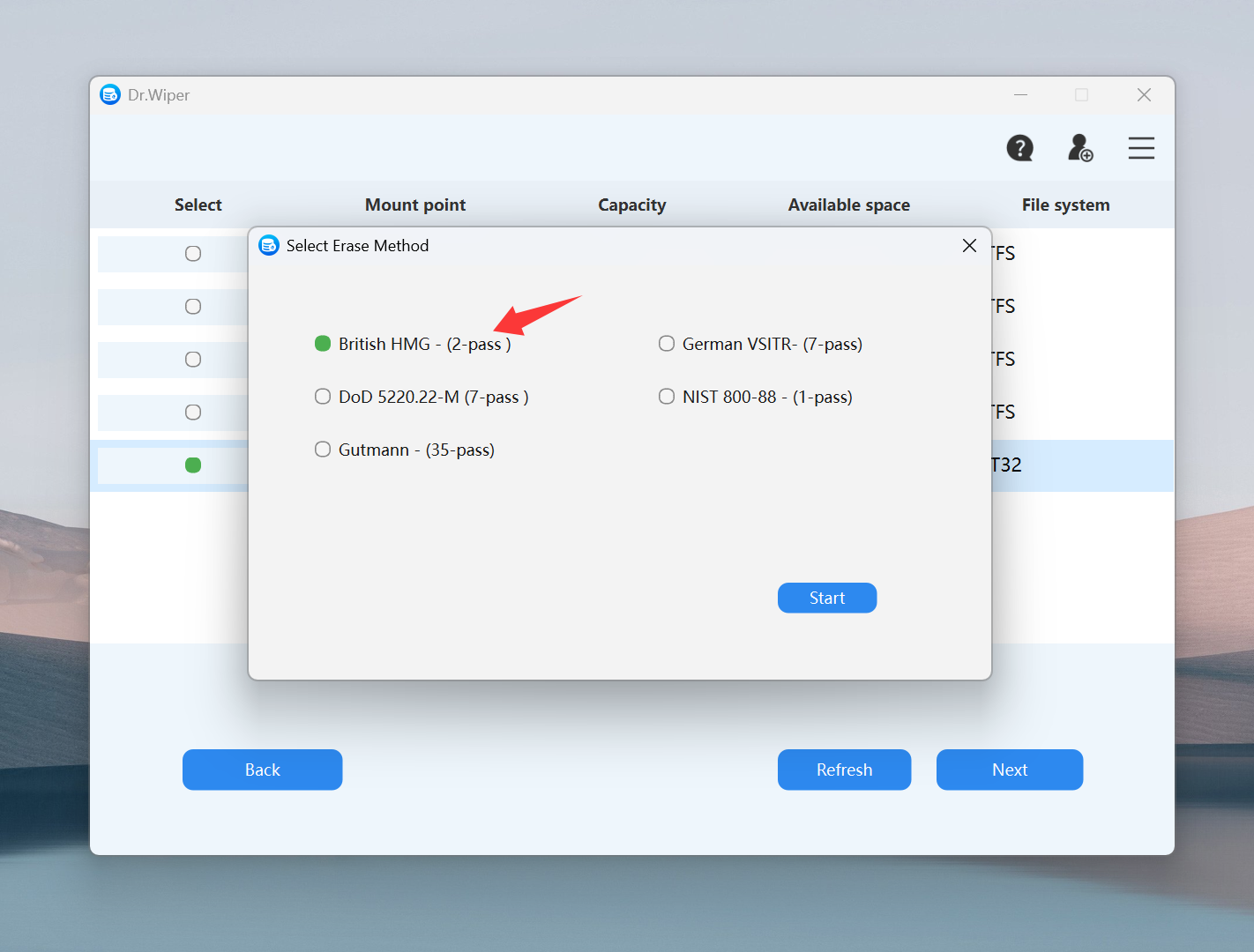
Task: Click the Capacity column header
Action: [x=632, y=205]
